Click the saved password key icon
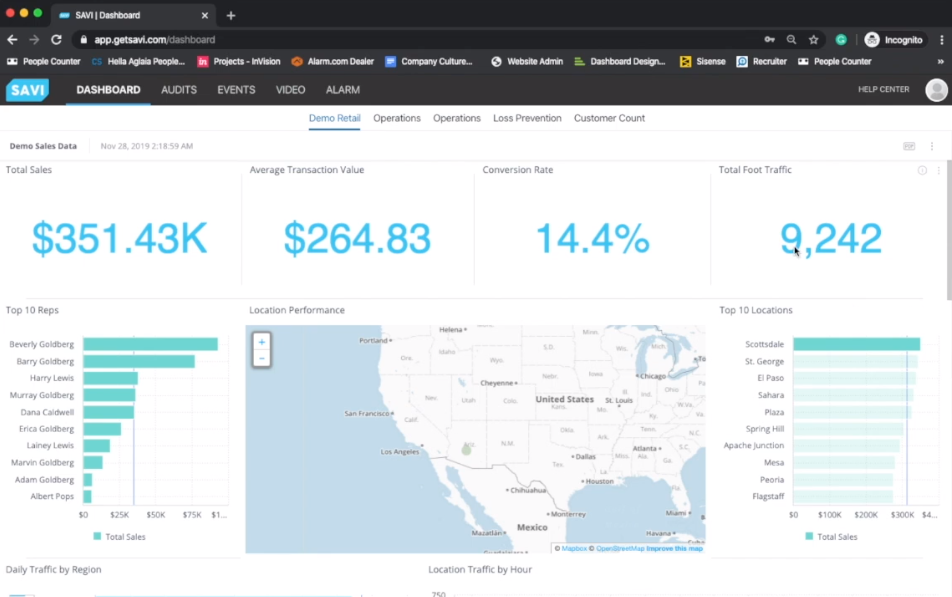The width and height of the screenshot is (952, 597). (x=769, y=39)
